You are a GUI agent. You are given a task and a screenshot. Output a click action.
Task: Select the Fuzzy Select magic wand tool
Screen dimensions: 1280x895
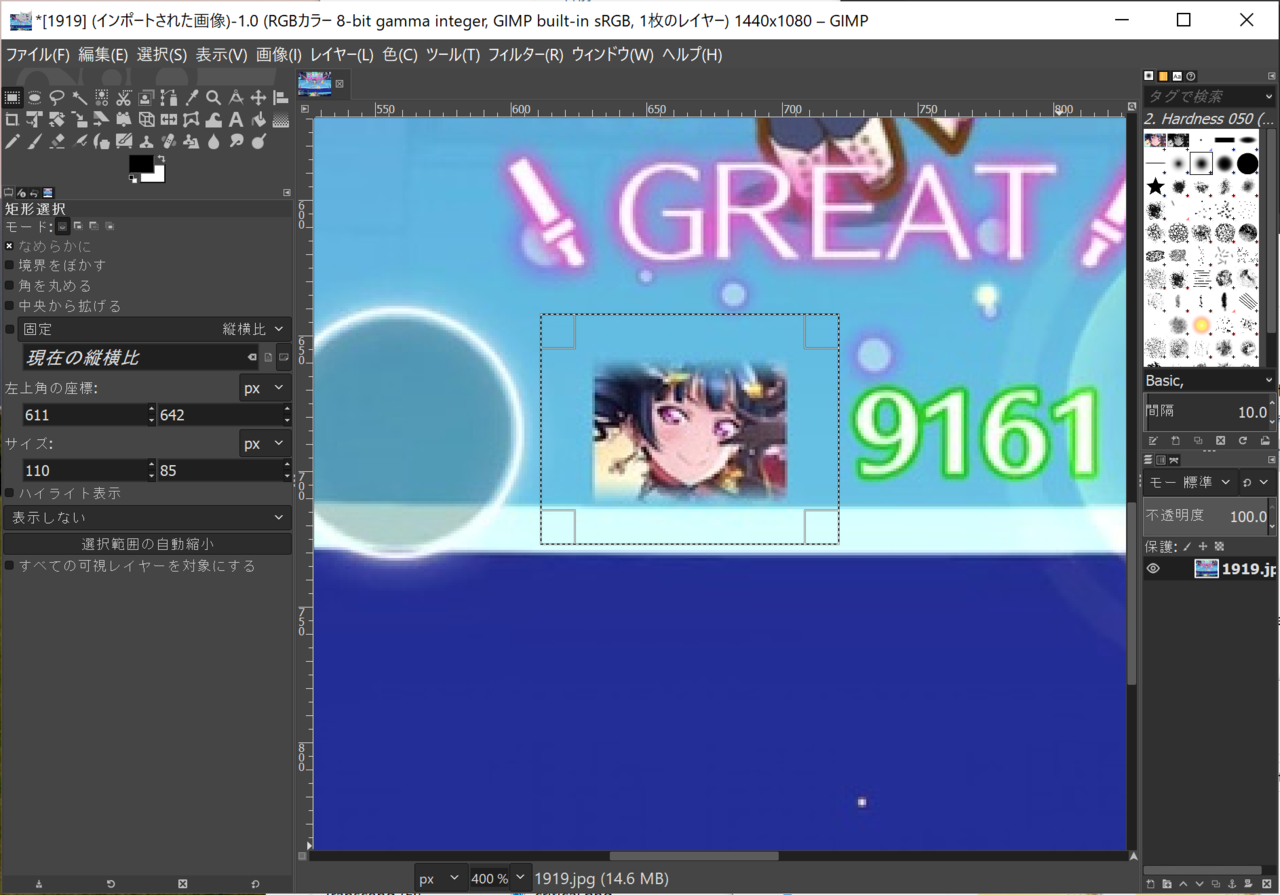(x=79, y=97)
